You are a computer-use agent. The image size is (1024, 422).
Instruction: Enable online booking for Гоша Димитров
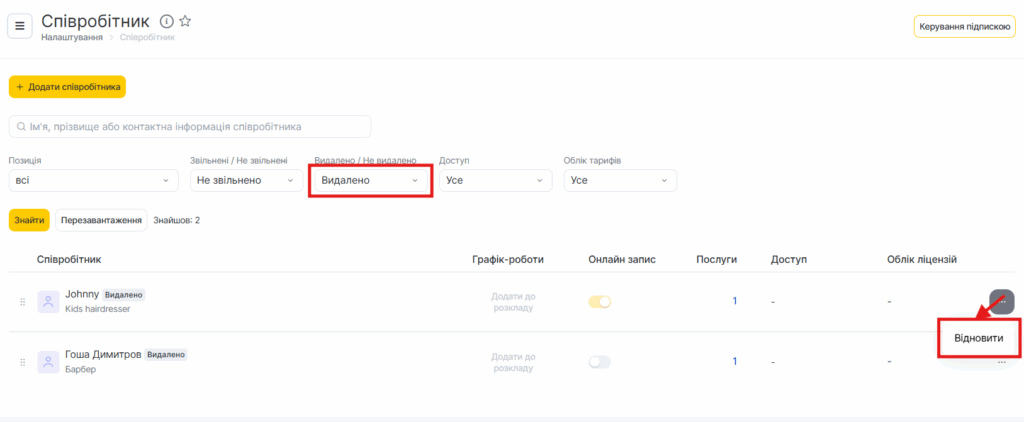pyautogui.click(x=600, y=362)
